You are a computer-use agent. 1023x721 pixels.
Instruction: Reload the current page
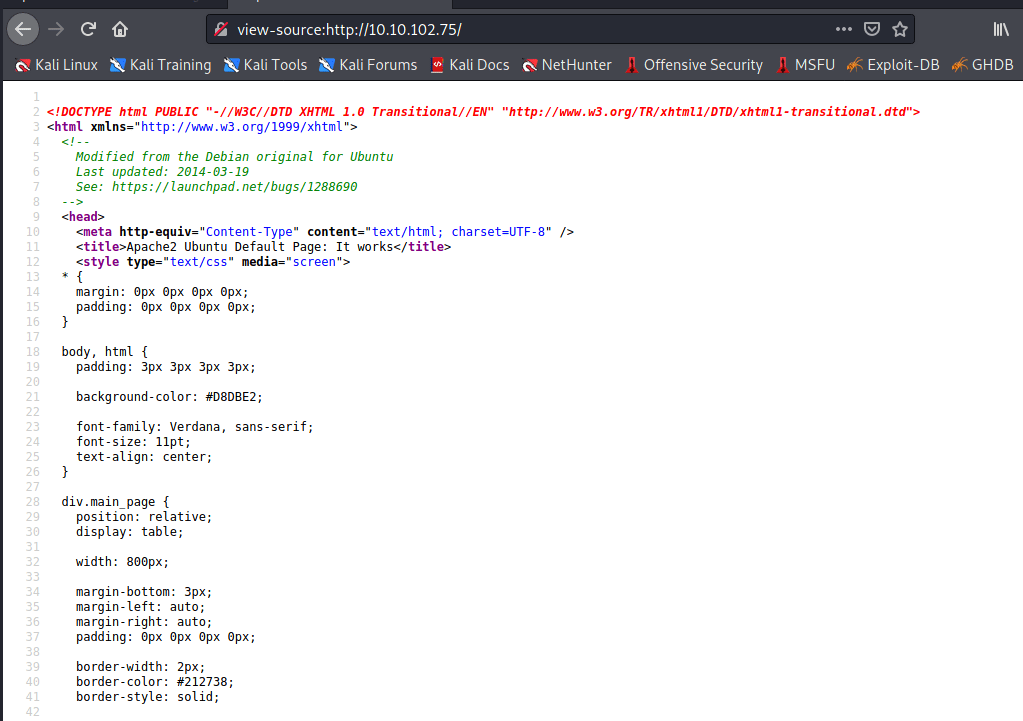pyautogui.click(x=88, y=29)
